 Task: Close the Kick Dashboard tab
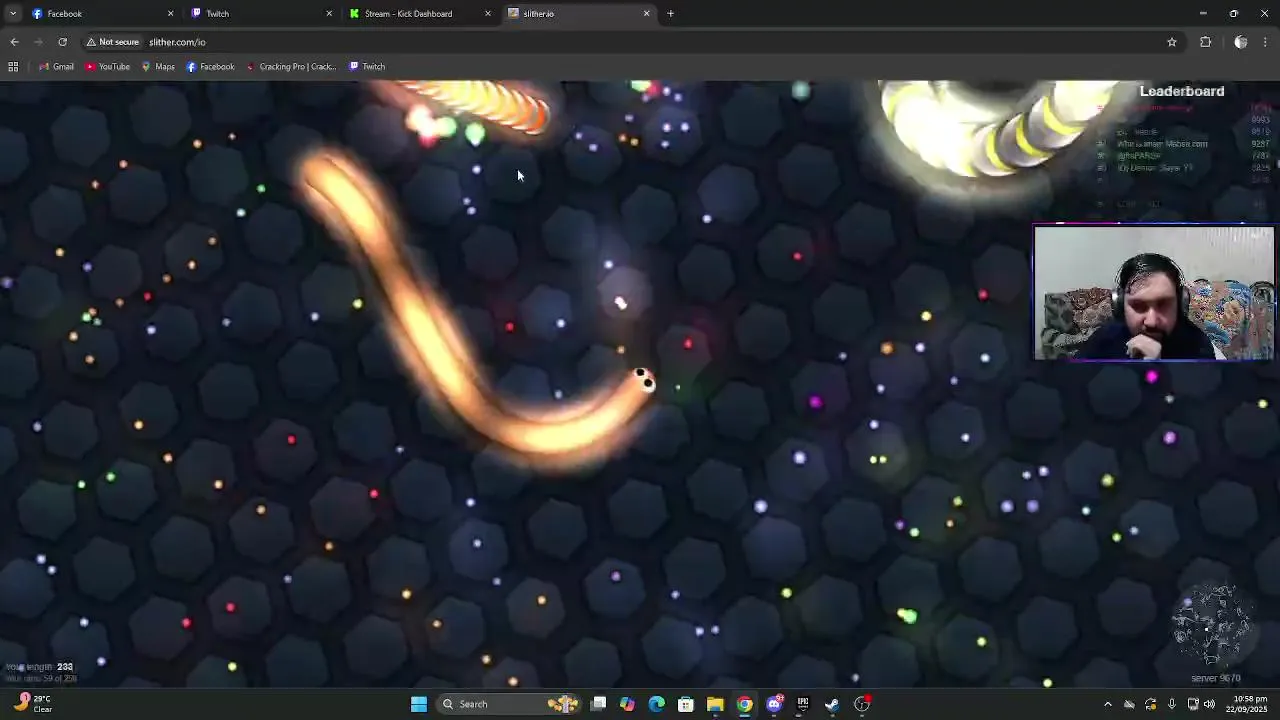pos(488,13)
